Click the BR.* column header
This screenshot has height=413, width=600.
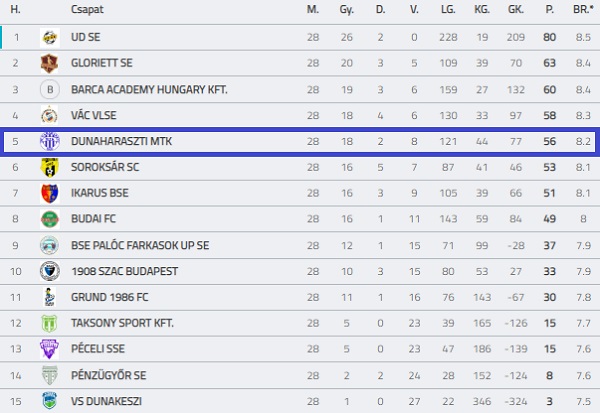[x=583, y=10]
